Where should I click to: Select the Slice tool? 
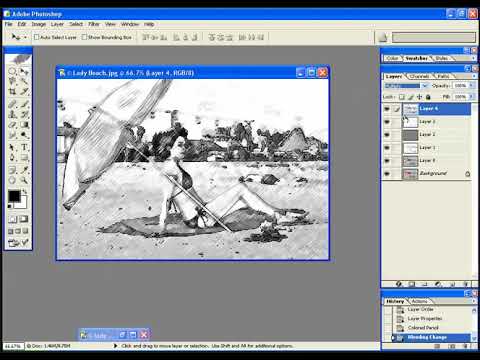click(x=24, y=91)
